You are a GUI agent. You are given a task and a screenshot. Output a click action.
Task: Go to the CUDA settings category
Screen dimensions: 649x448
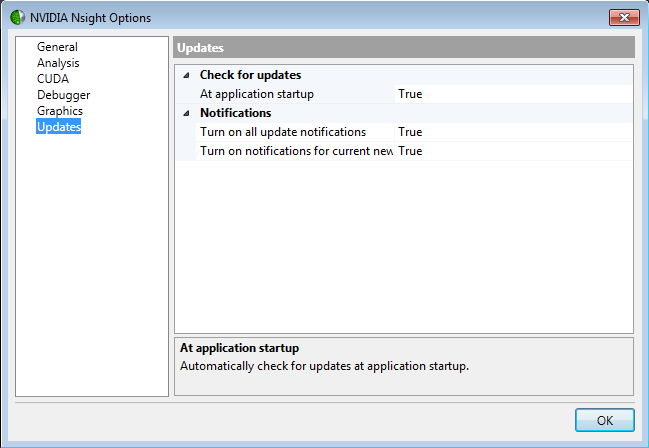point(53,79)
